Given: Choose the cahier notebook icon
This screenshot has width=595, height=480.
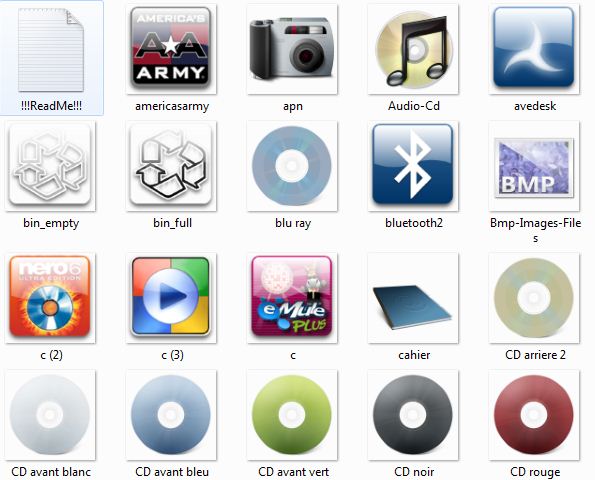Looking at the screenshot, I should [x=413, y=298].
